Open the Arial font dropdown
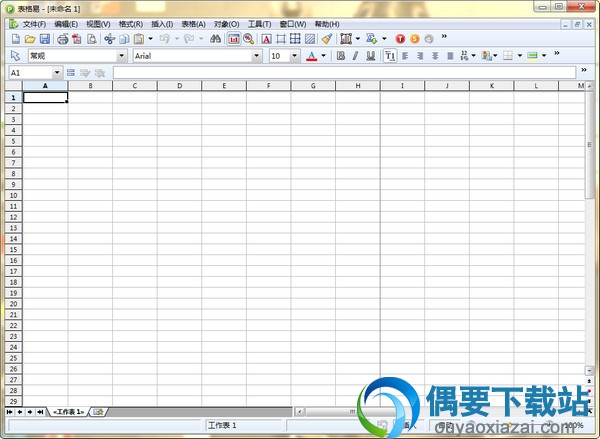The image size is (600, 439). (x=257, y=56)
